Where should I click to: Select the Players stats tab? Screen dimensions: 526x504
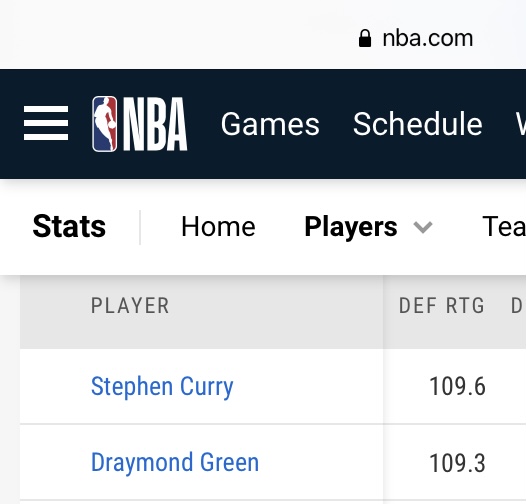point(351,227)
